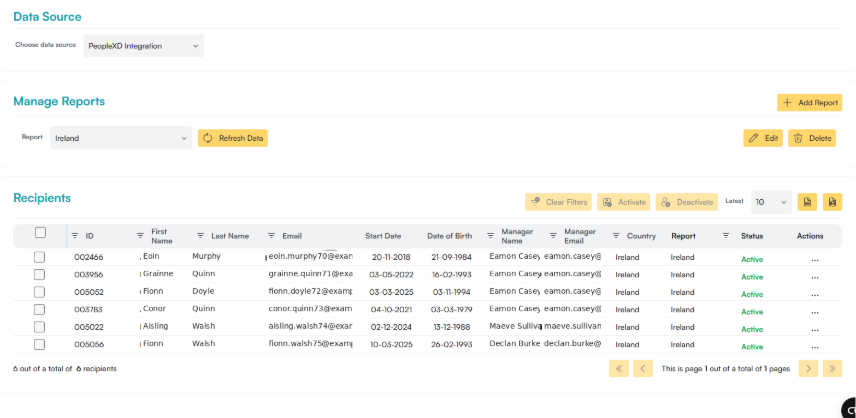The height and width of the screenshot is (418, 856).
Task: Click the Date of Birth column header
Action: (x=450, y=236)
